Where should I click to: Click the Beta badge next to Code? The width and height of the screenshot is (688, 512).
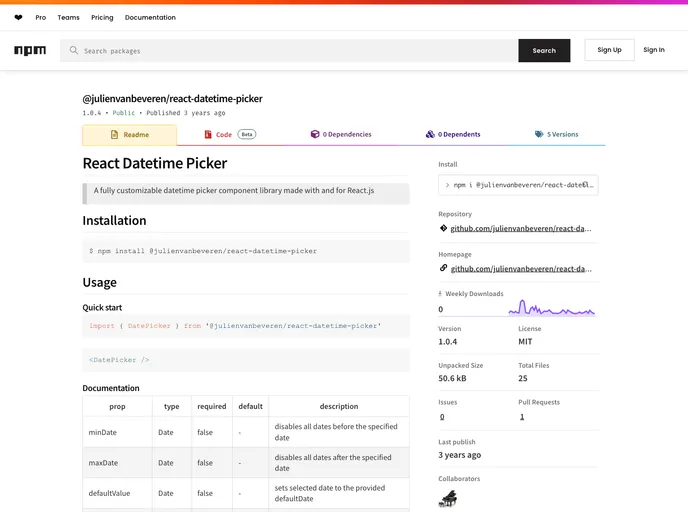coord(247,134)
